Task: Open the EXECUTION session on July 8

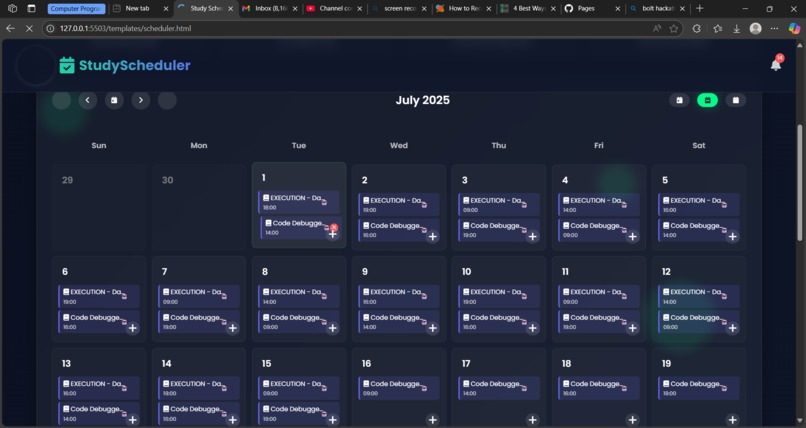Action: [x=299, y=296]
